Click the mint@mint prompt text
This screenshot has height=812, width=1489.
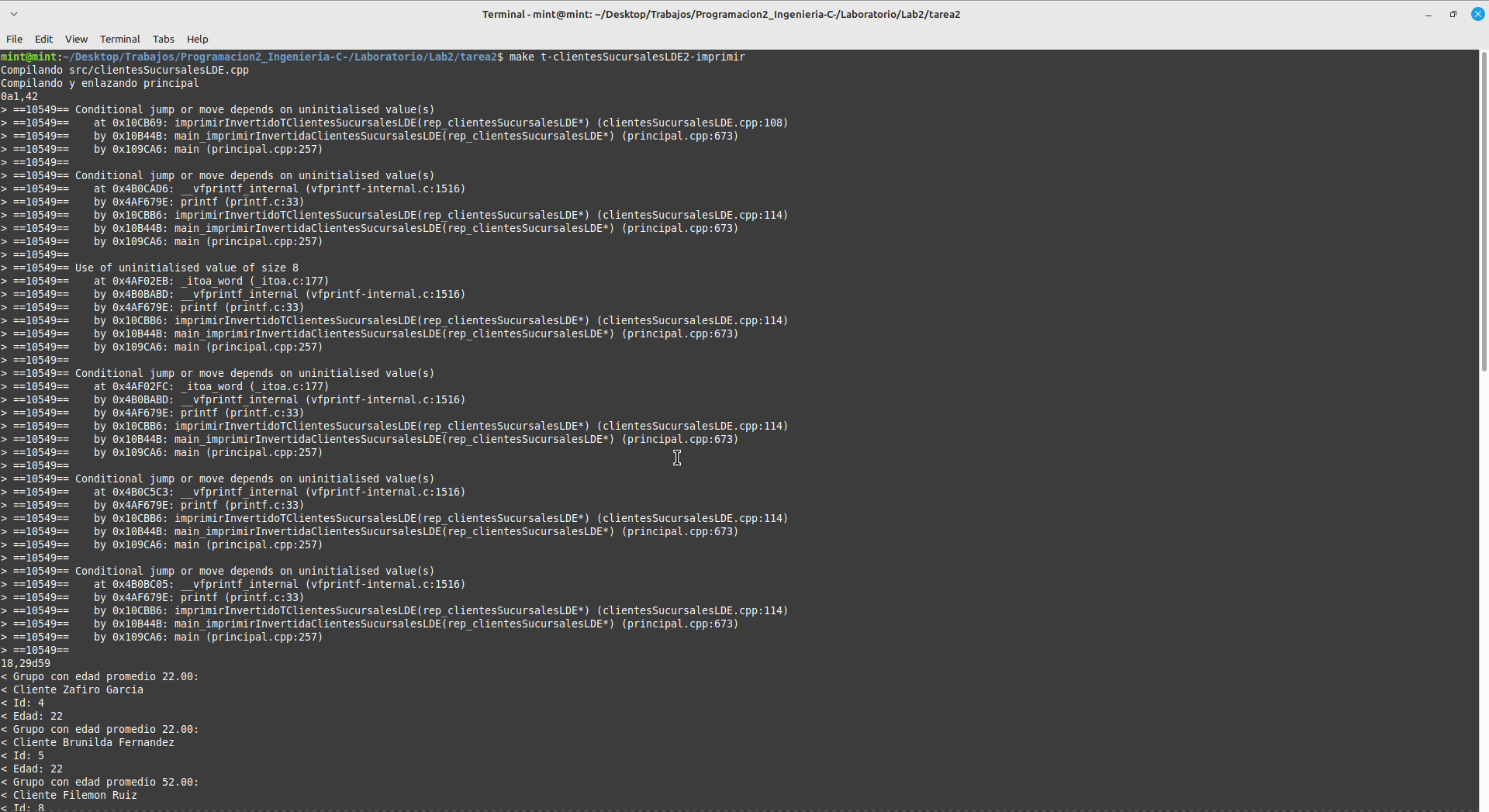(x=29, y=57)
